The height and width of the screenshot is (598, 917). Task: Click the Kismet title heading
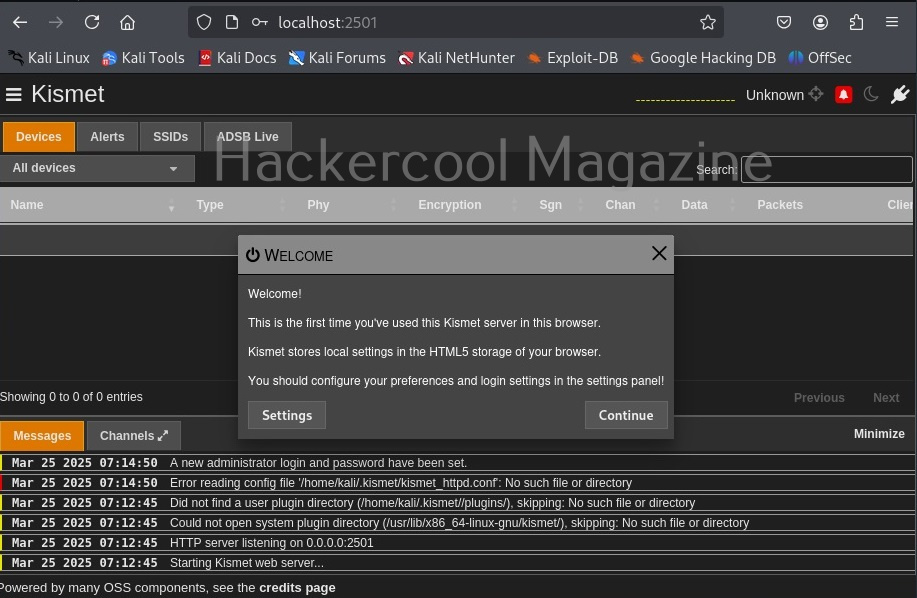click(x=68, y=94)
